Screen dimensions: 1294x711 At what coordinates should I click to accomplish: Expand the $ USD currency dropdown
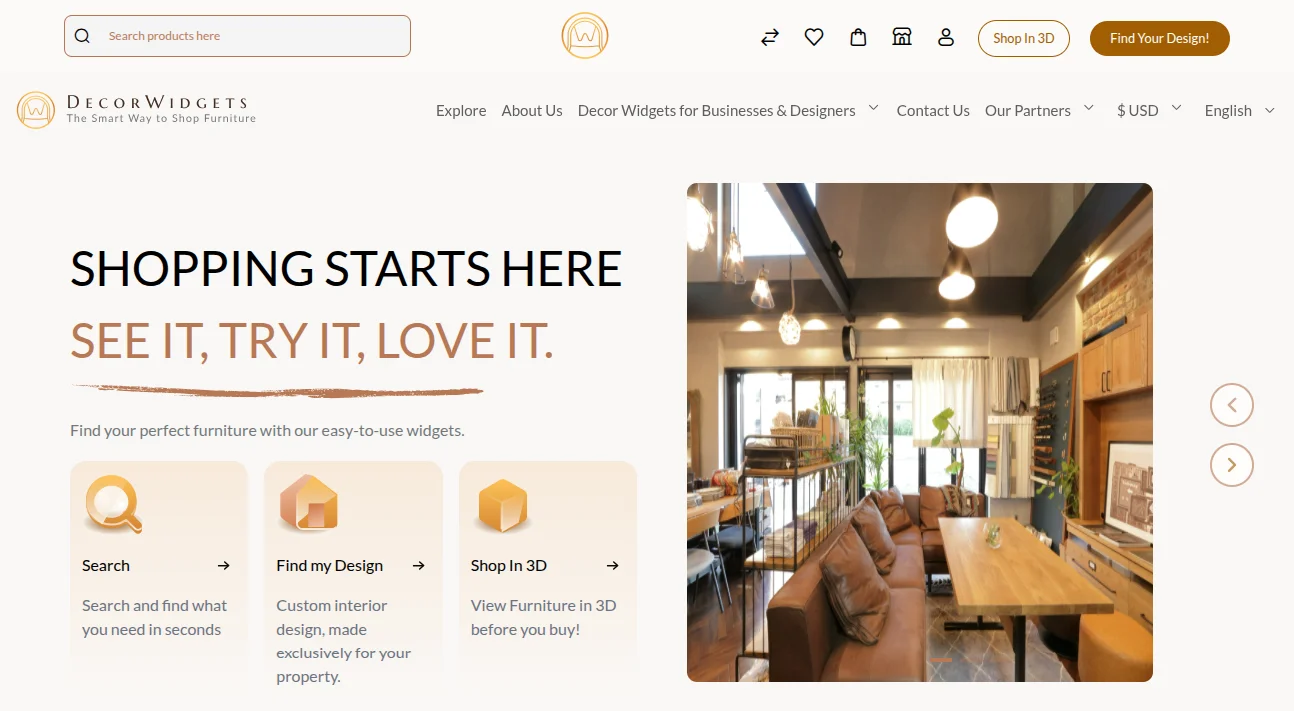coord(1149,110)
